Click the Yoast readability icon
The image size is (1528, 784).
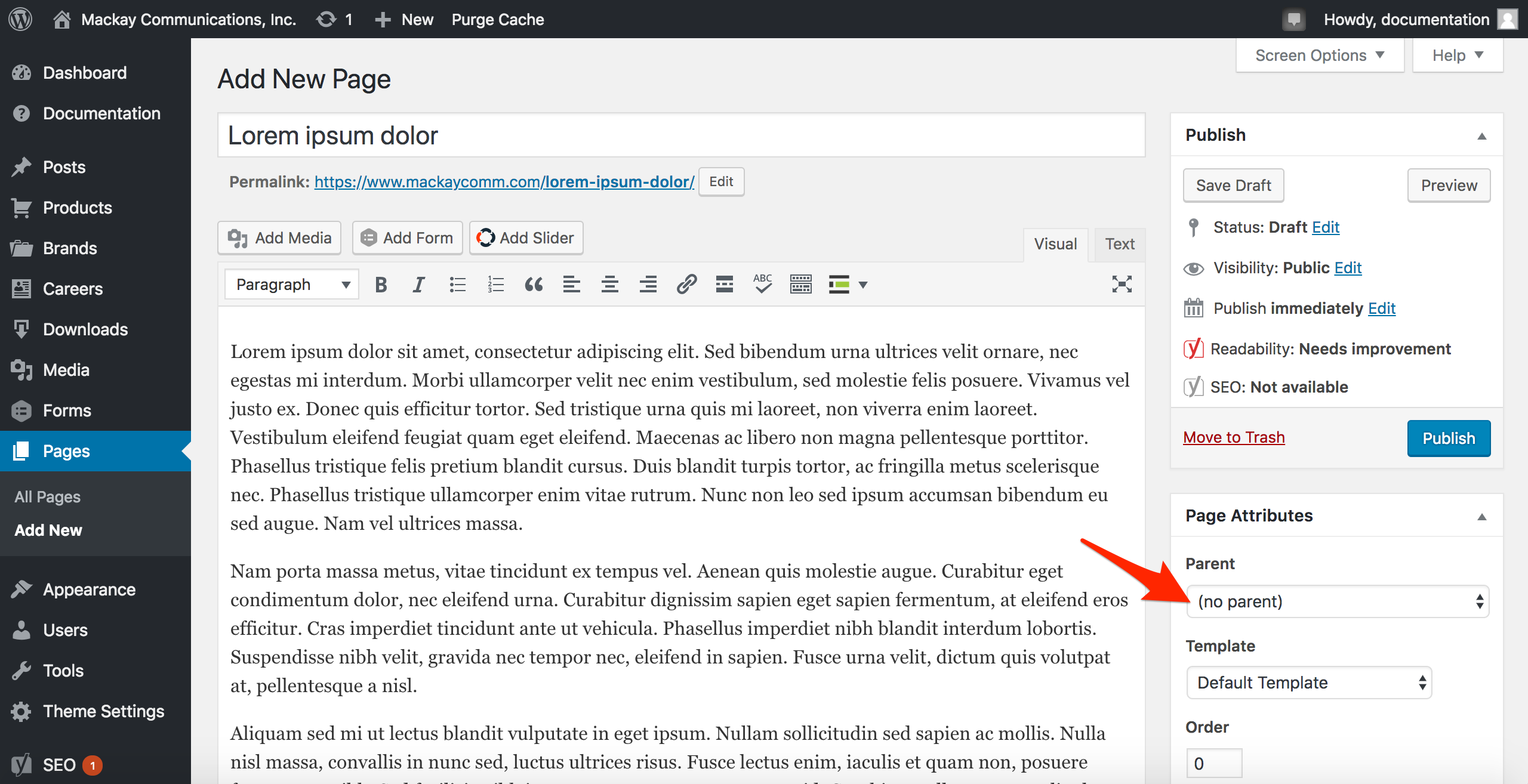[x=1193, y=348]
